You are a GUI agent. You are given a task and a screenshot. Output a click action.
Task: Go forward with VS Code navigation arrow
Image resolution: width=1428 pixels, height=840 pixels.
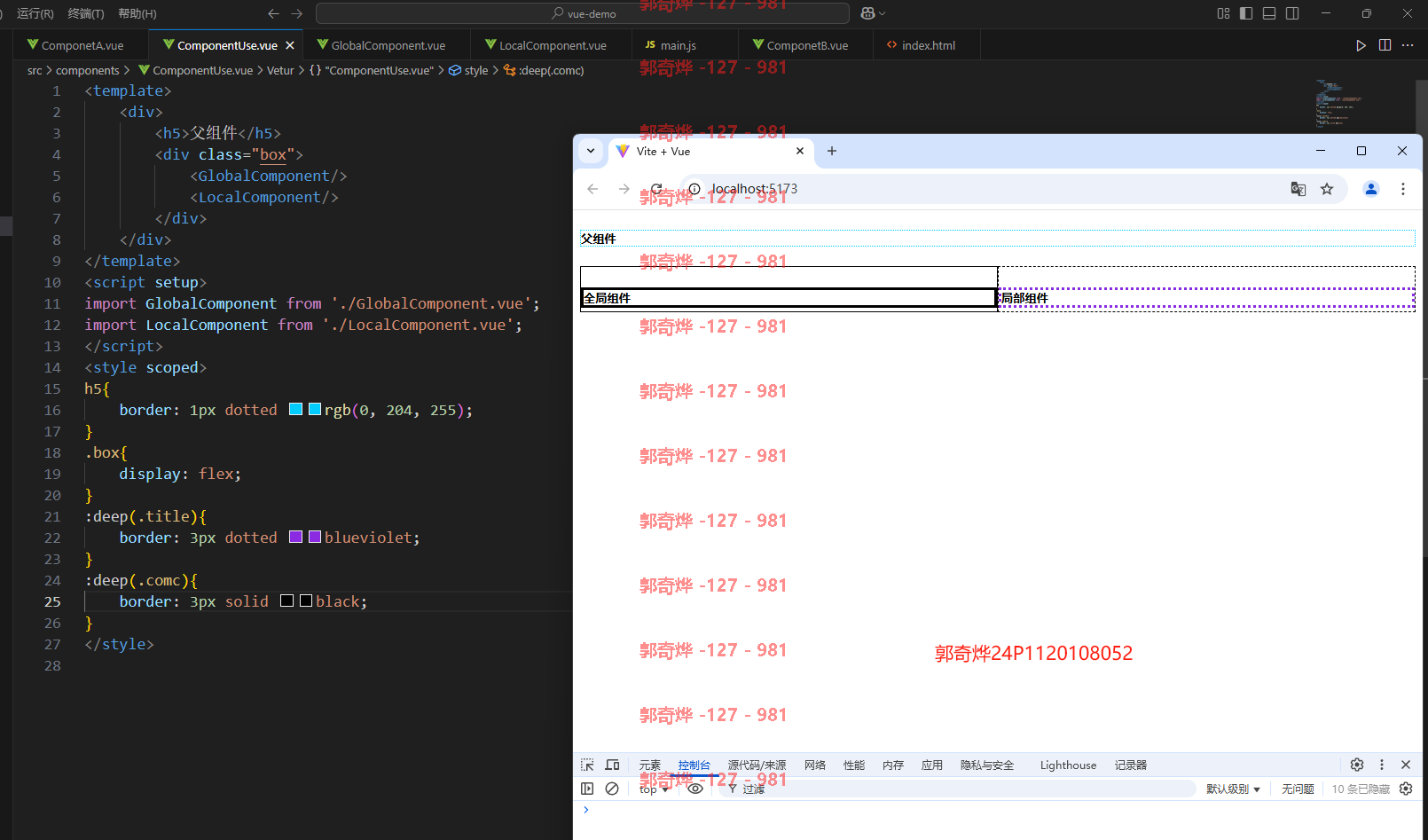pyautogui.click(x=297, y=13)
